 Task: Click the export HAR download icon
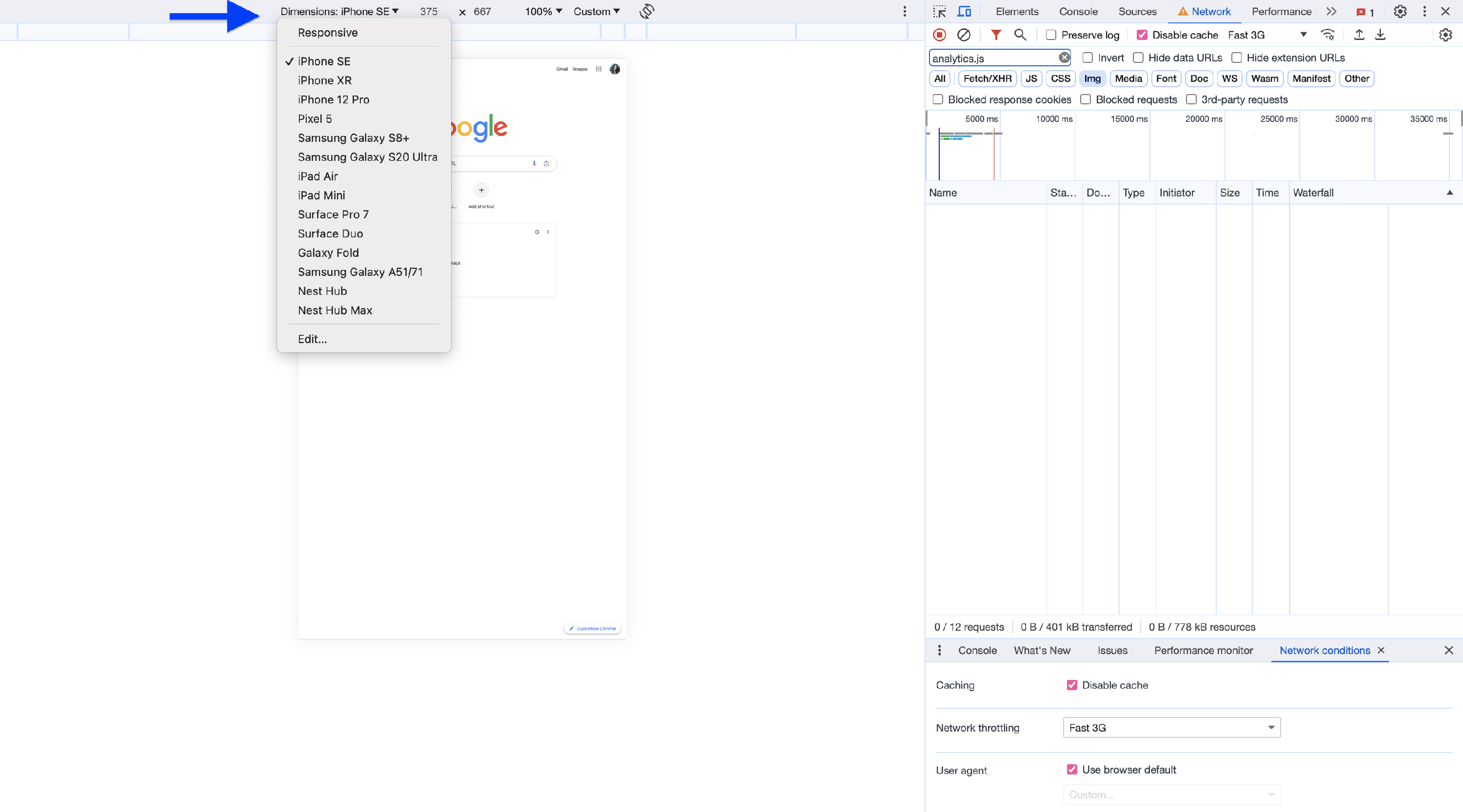(x=1380, y=35)
